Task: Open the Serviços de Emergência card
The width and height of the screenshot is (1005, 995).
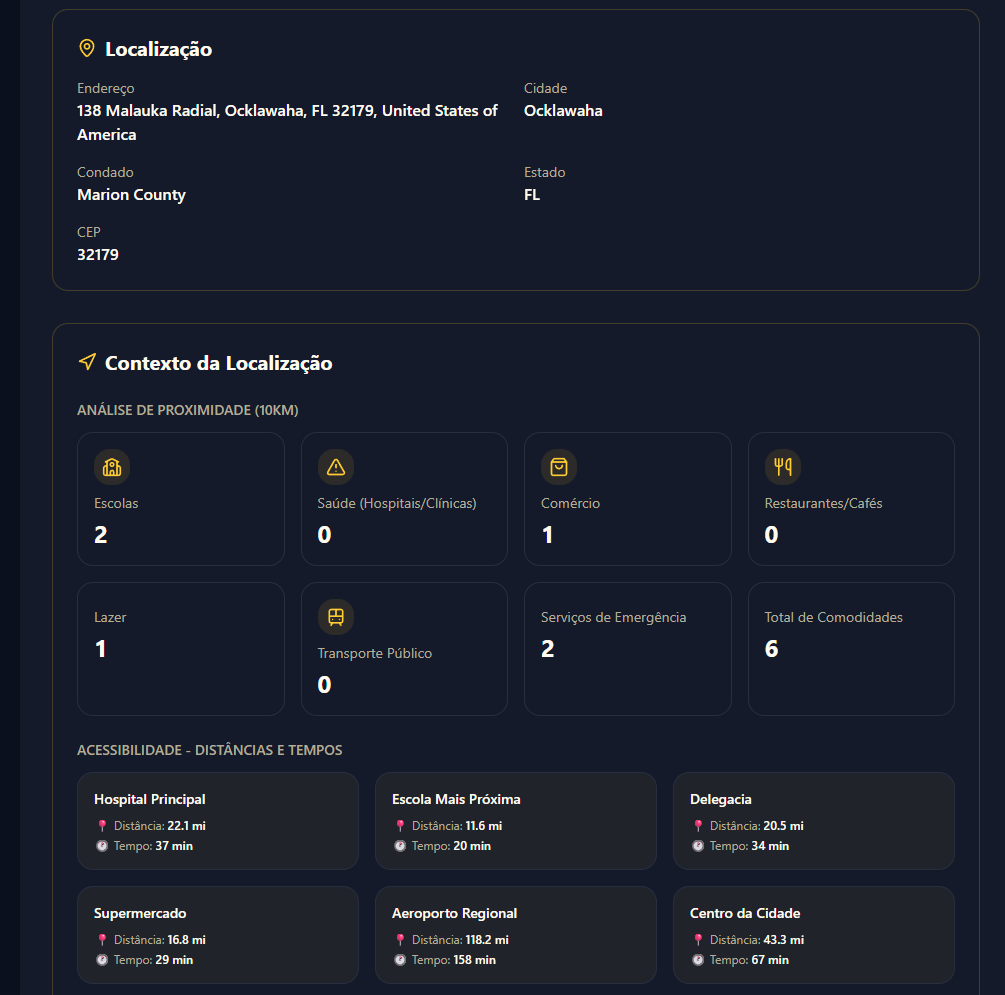Action: click(x=627, y=649)
